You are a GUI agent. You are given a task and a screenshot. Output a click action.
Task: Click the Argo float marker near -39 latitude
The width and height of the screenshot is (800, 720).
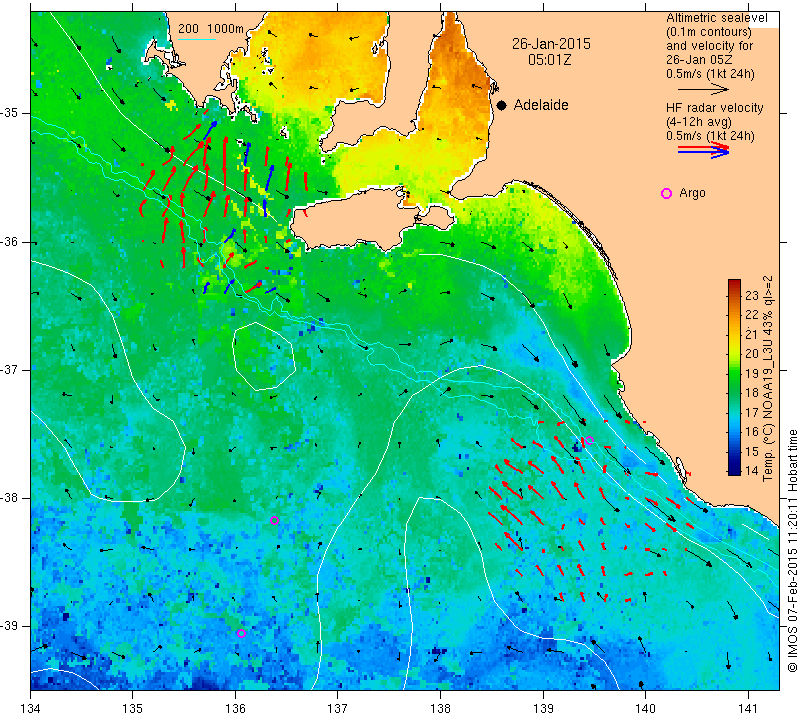click(241, 633)
